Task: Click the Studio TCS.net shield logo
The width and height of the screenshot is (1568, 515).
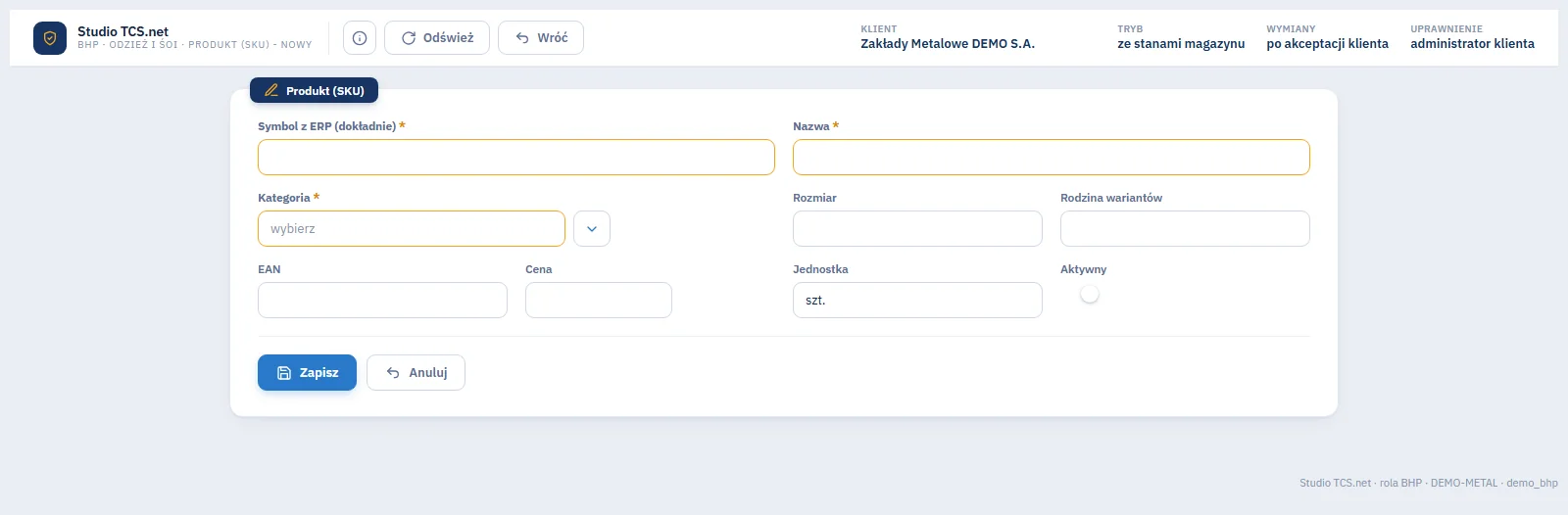Action: [x=50, y=38]
